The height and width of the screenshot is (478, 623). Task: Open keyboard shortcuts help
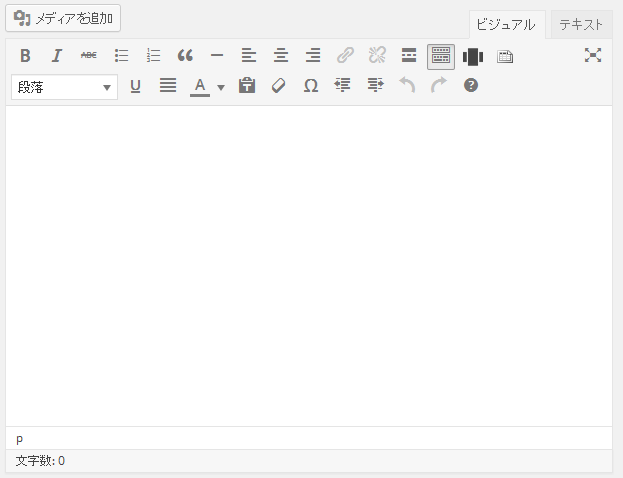(471, 86)
